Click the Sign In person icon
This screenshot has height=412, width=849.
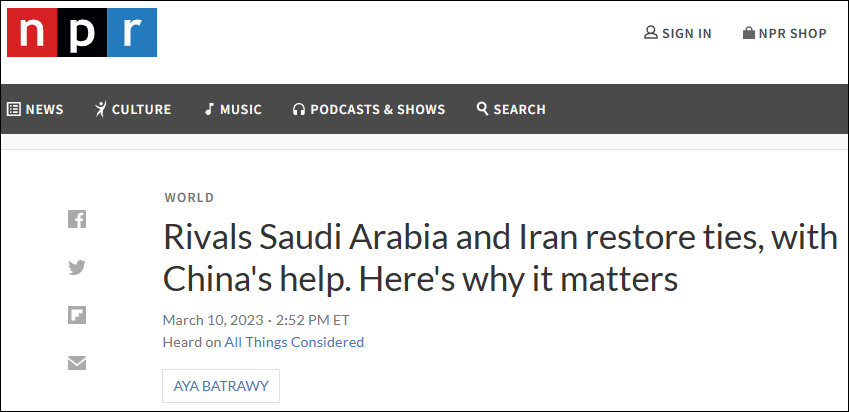point(651,33)
